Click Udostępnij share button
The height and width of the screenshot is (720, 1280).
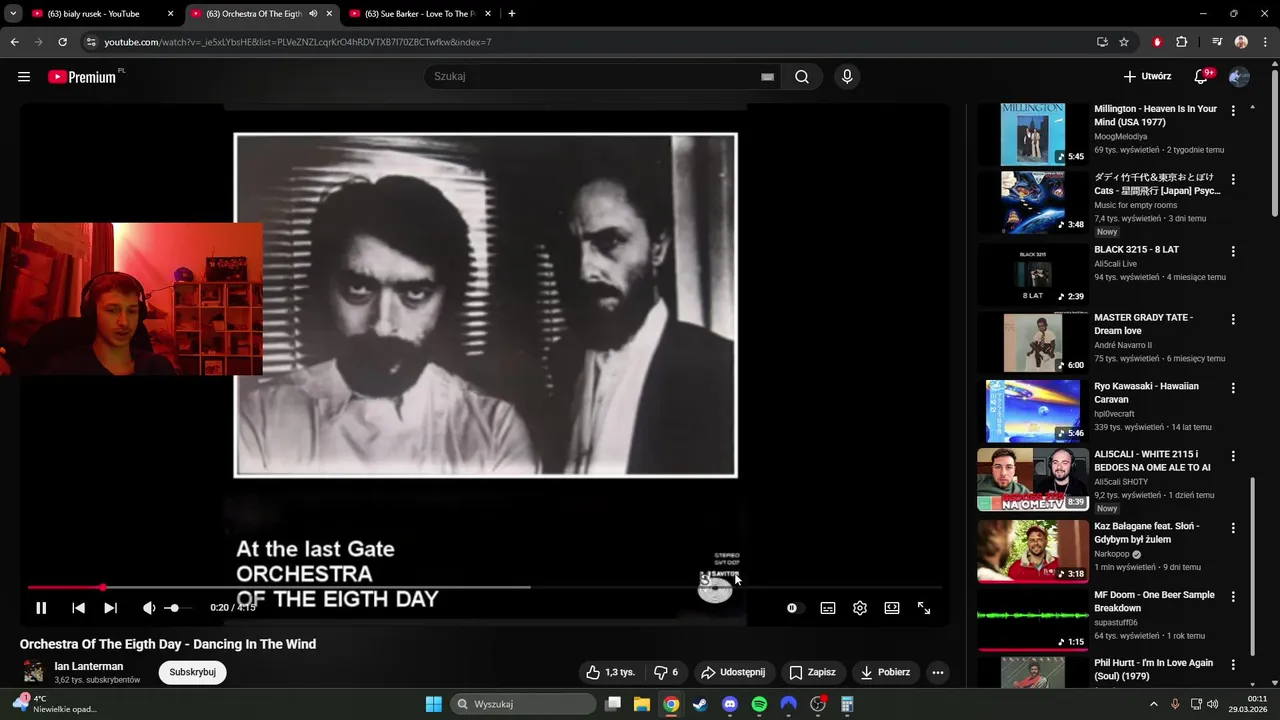733,672
